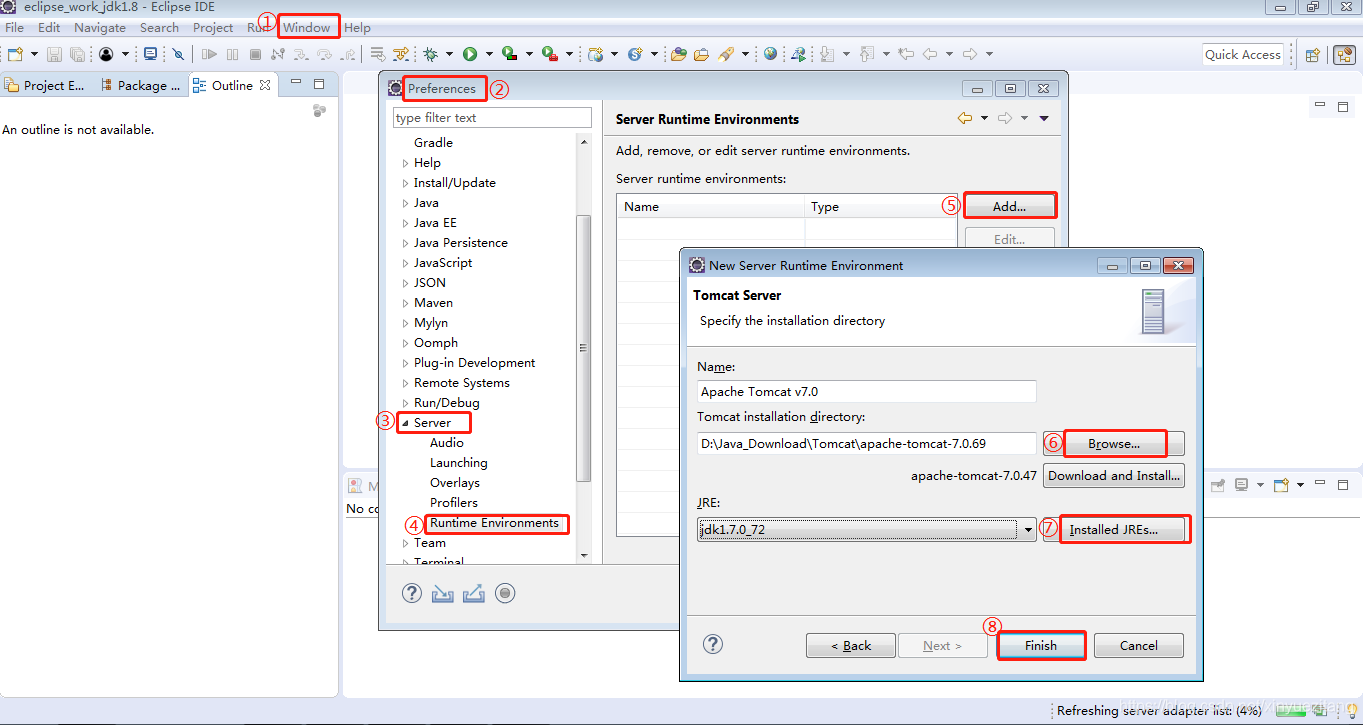
Task: Expand the Maven tree node
Action: click(405, 303)
